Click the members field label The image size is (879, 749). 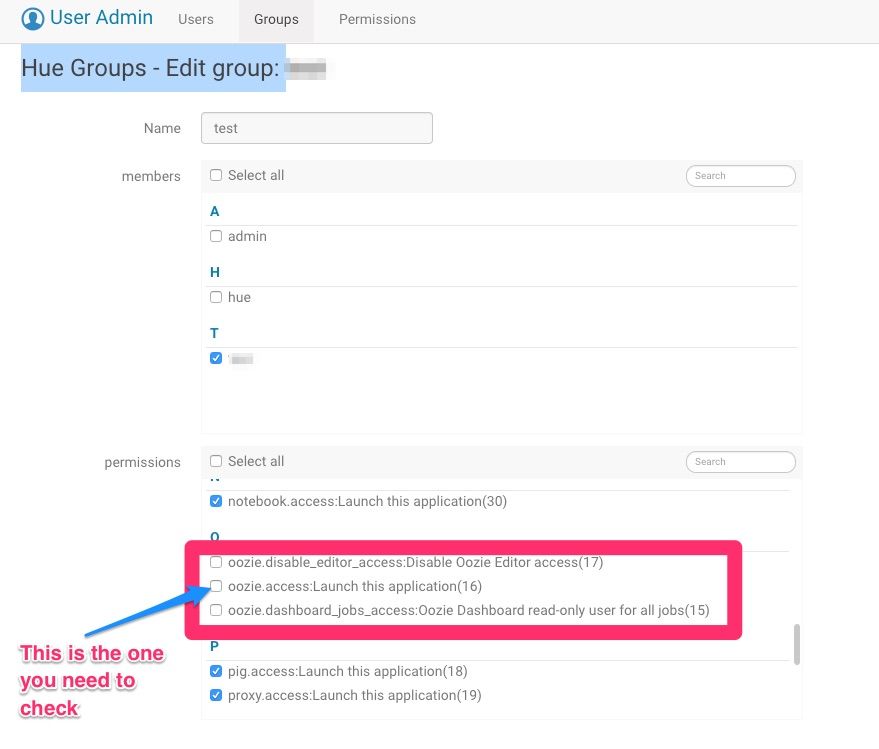pos(151,176)
